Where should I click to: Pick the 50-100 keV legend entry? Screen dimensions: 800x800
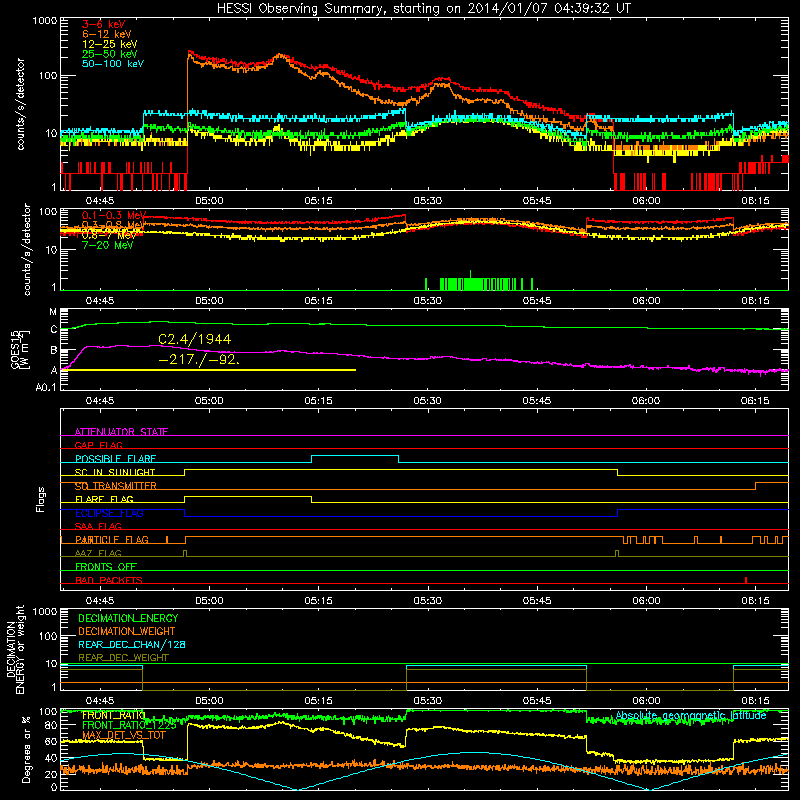pyautogui.click(x=113, y=63)
